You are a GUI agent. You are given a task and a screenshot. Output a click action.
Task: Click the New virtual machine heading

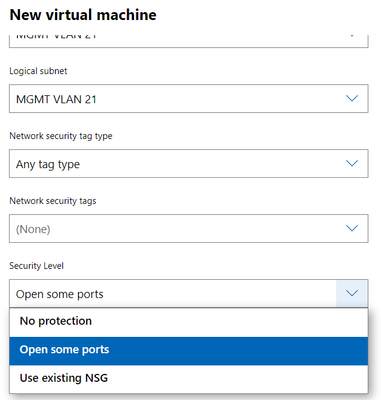coord(83,15)
